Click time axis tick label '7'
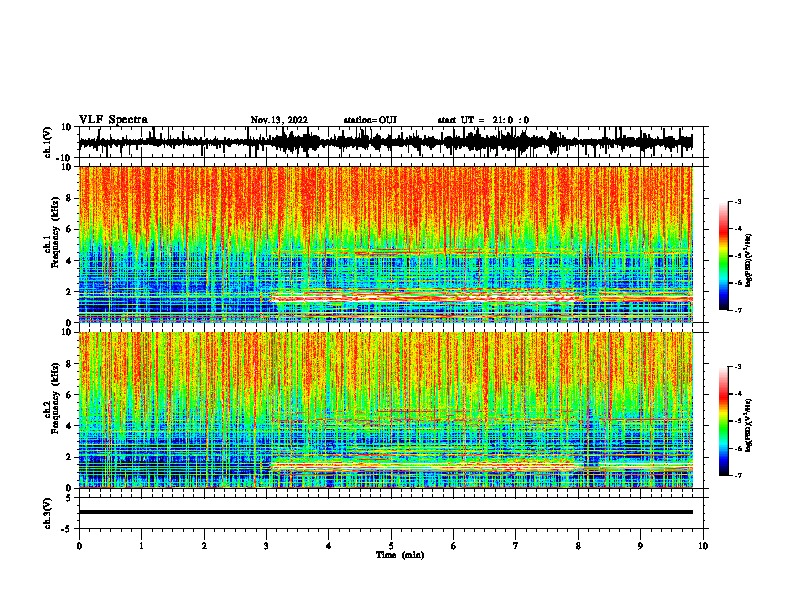The image size is (792, 612). (x=516, y=546)
